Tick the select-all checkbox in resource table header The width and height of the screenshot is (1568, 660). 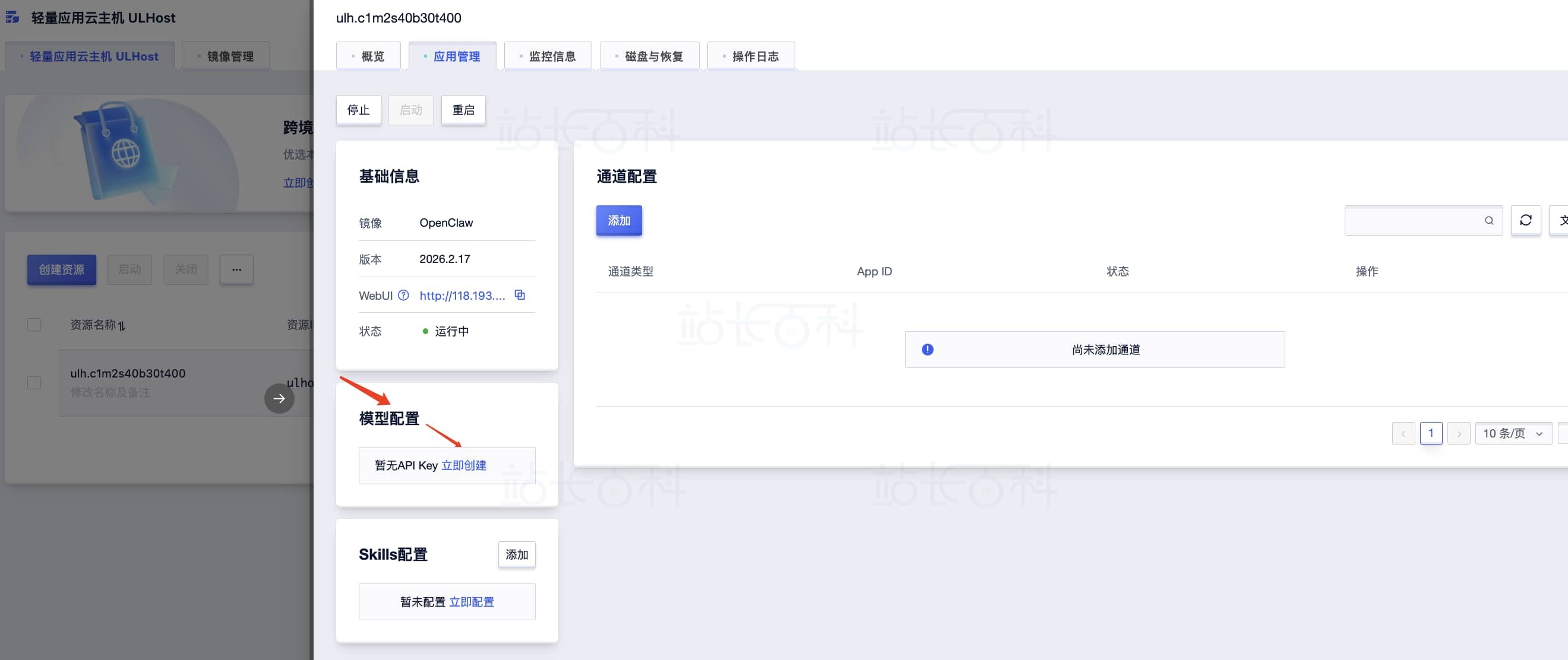click(x=34, y=325)
